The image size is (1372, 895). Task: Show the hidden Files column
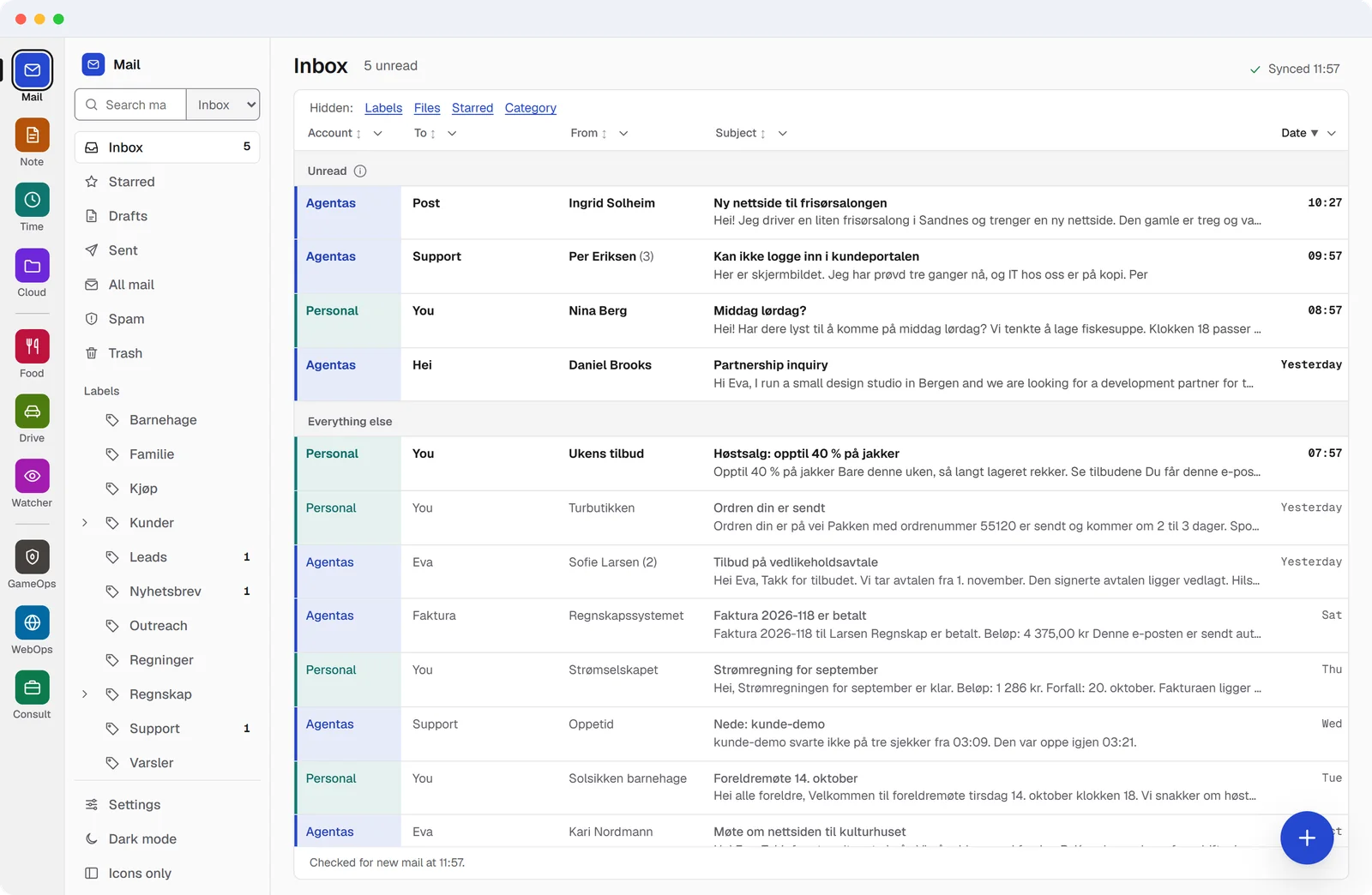tap(427, 108)
